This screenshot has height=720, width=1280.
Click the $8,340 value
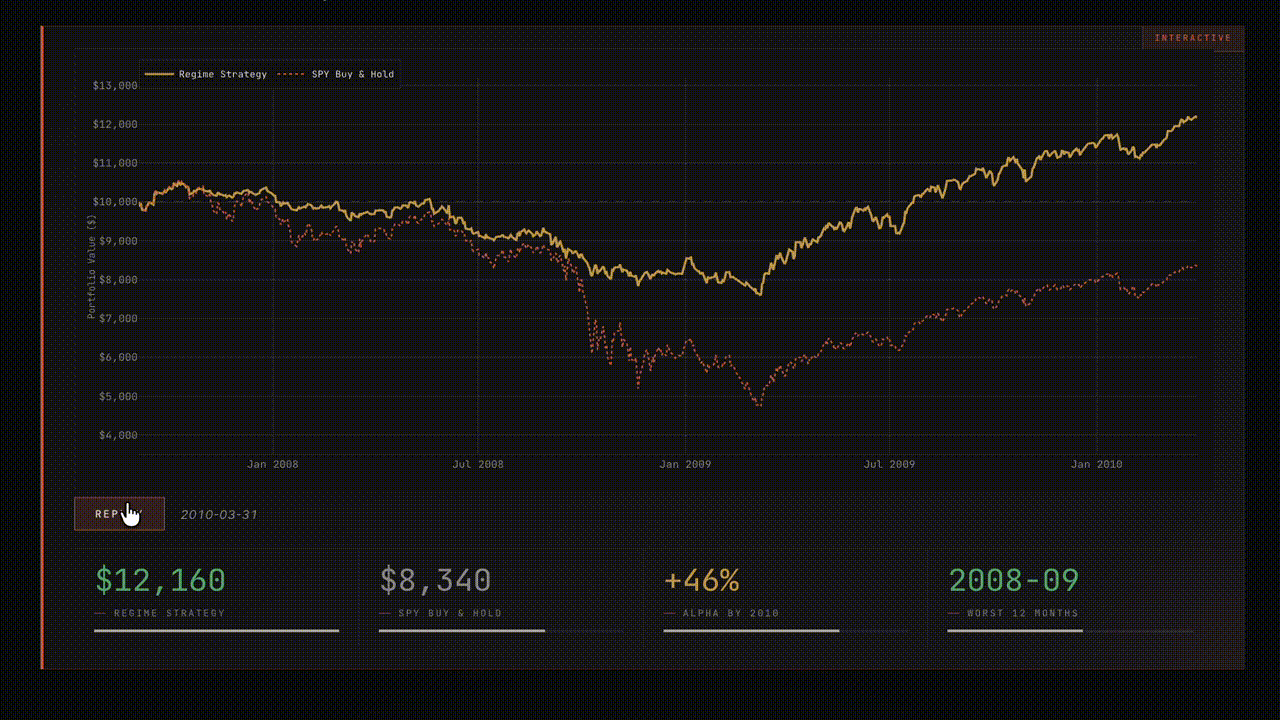click(435, 580)
